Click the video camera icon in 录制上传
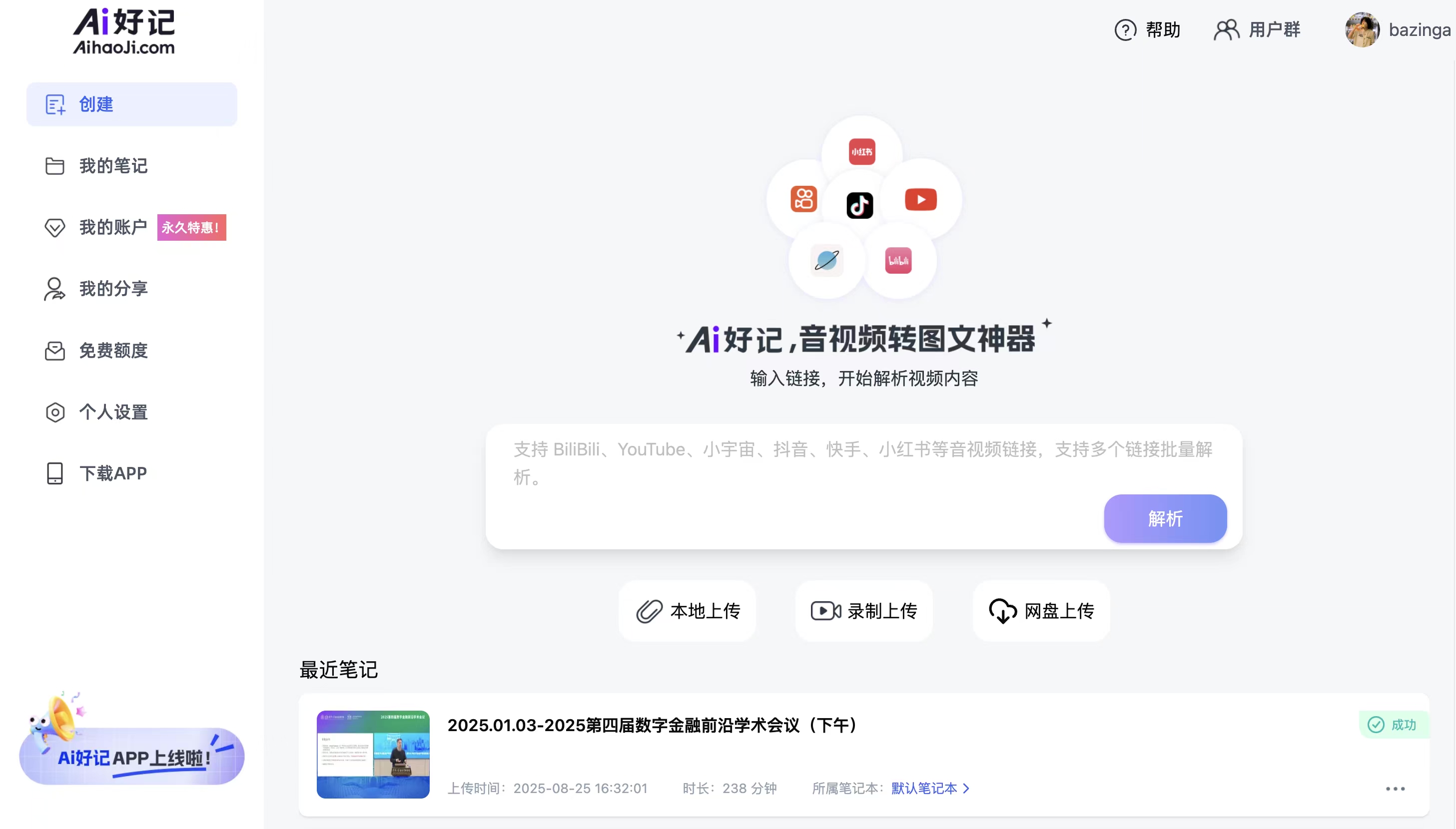The height and width of the screenshot is (829, 1456). tap(826, 611)
